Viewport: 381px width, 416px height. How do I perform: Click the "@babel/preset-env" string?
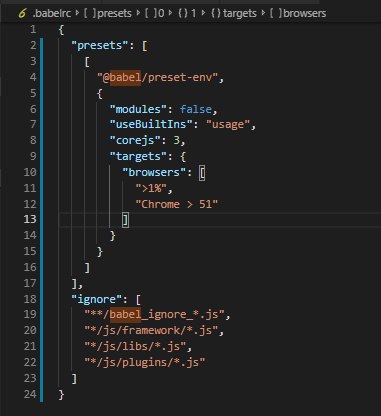(157, 77)
